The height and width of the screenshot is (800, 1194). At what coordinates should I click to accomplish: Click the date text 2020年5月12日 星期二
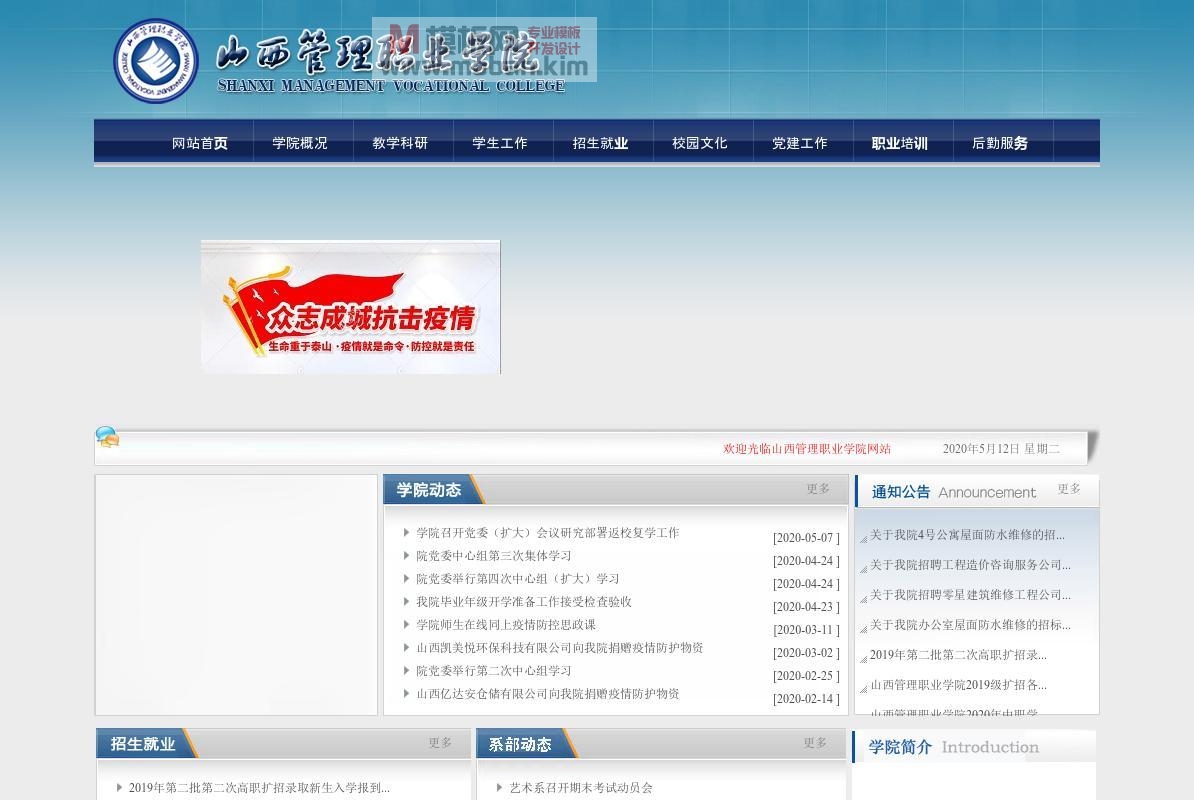click(x=1001, y=449)
